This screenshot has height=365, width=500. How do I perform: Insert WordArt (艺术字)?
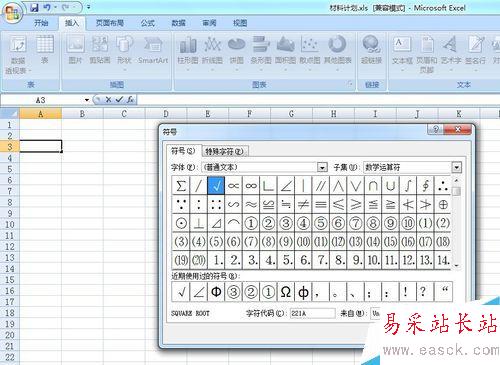pyautogui.click(x=451, y=53)
